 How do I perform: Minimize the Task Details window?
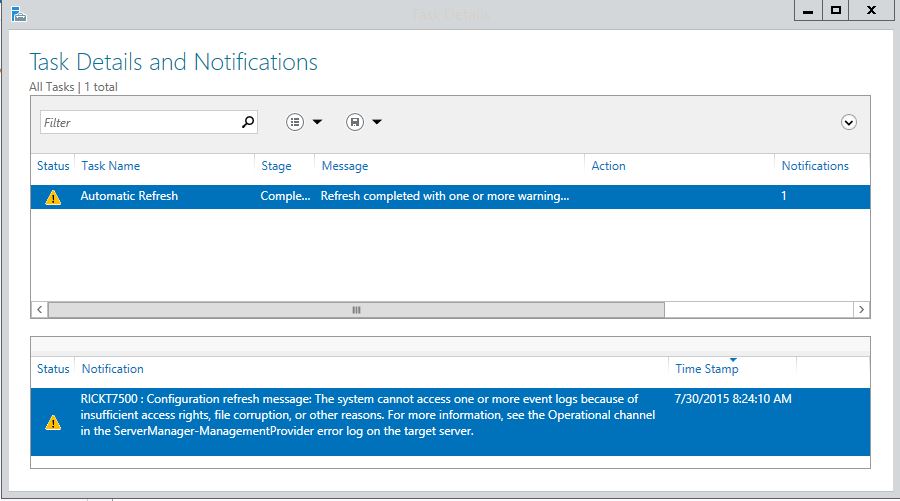(808, 10)
